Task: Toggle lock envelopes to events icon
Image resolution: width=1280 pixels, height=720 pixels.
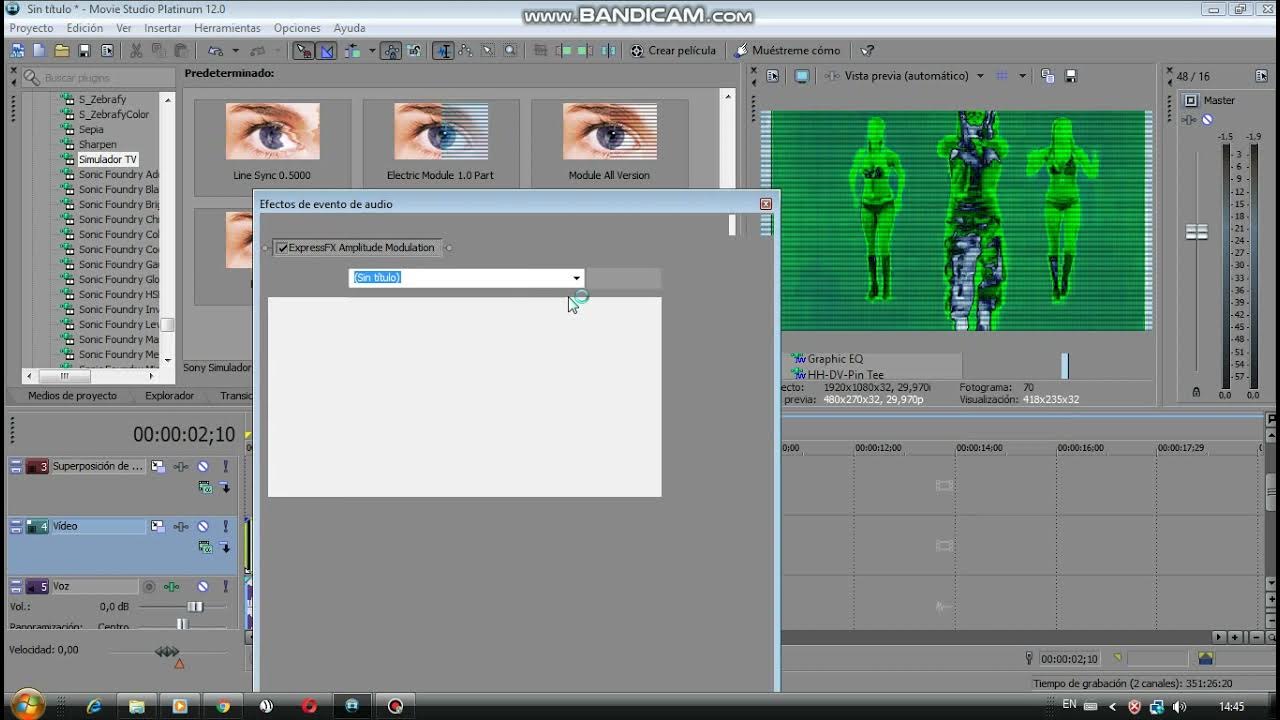Action: point(391,50)
